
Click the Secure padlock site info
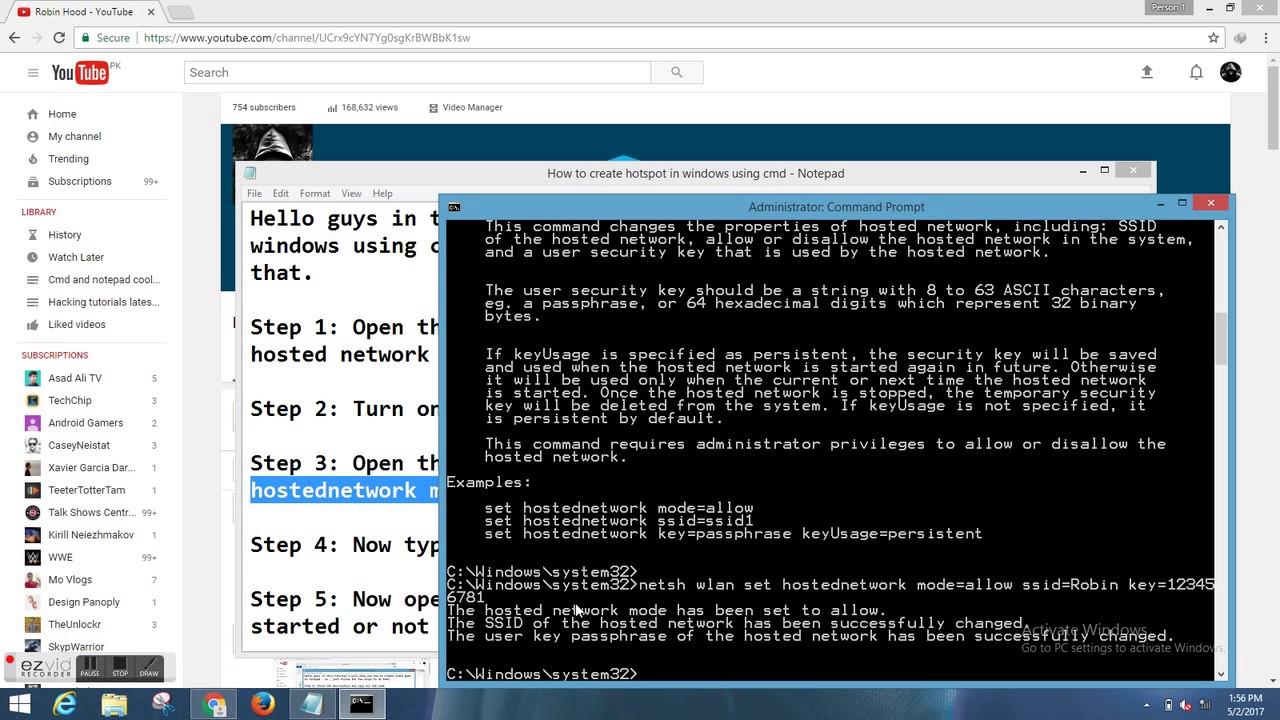point(106,38)
